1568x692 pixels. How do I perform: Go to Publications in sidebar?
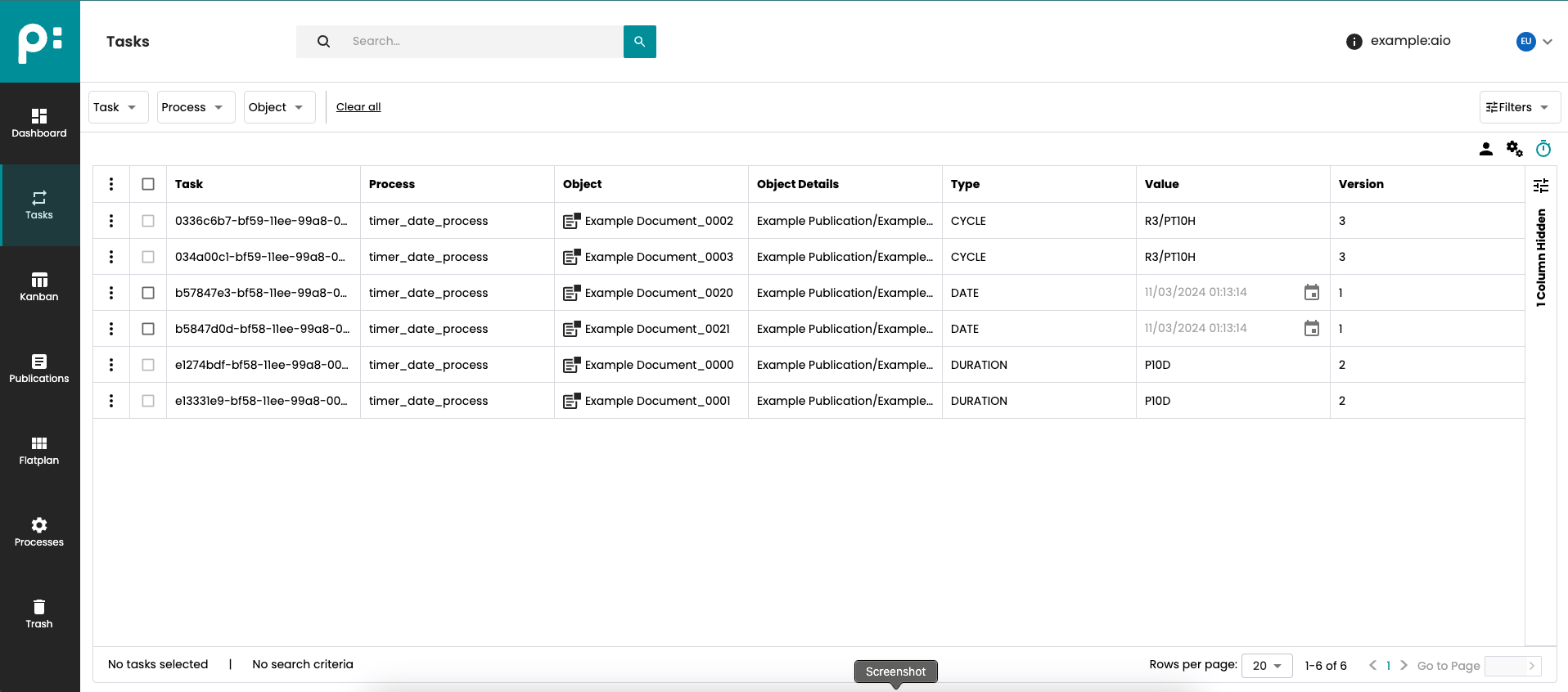39,369
